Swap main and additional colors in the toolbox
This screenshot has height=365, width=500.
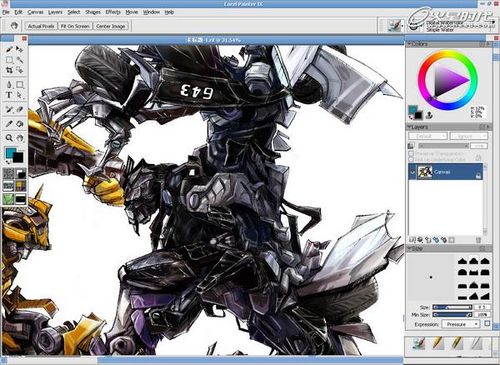pos(8,162)
